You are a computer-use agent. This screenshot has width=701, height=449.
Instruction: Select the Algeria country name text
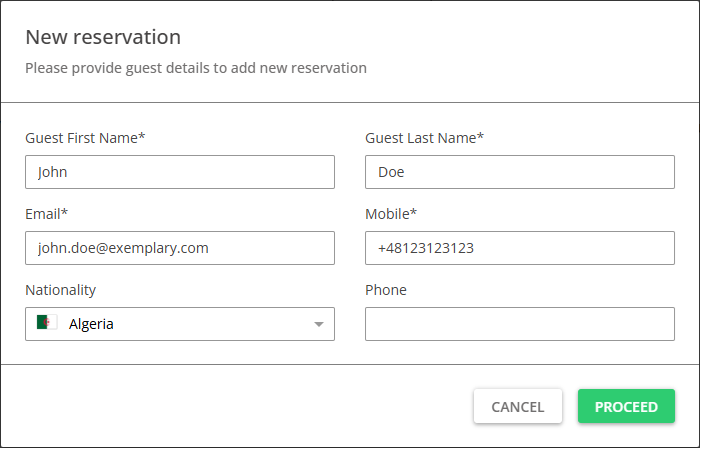pos(91,324)
